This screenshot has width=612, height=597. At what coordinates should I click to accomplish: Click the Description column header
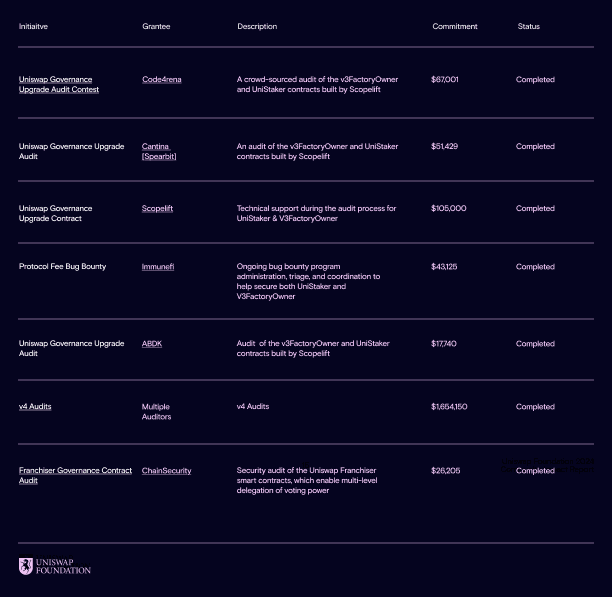pyautogui.click(x=257, y=26)
